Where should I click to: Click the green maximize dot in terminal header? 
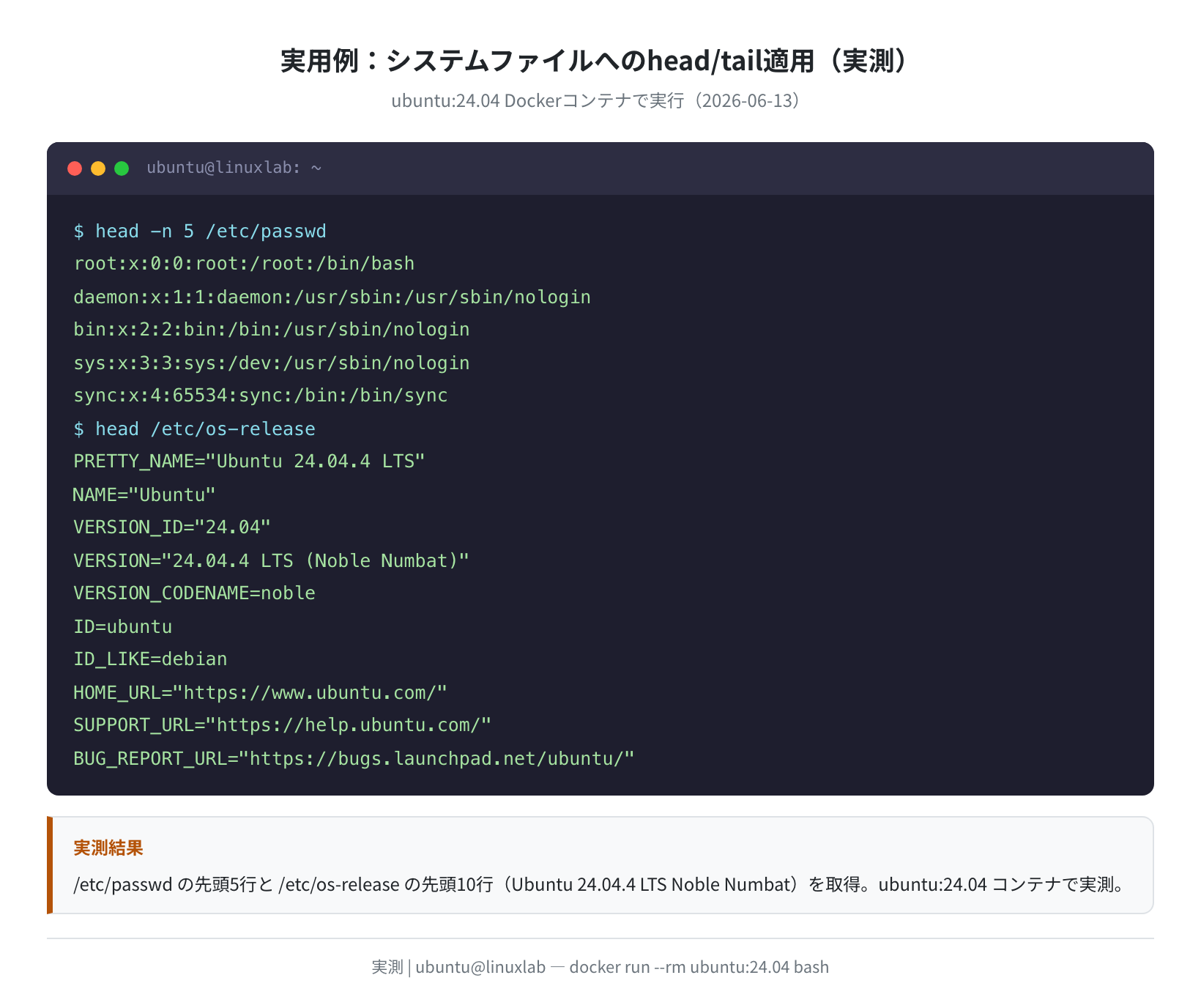[x=122, y=168]
